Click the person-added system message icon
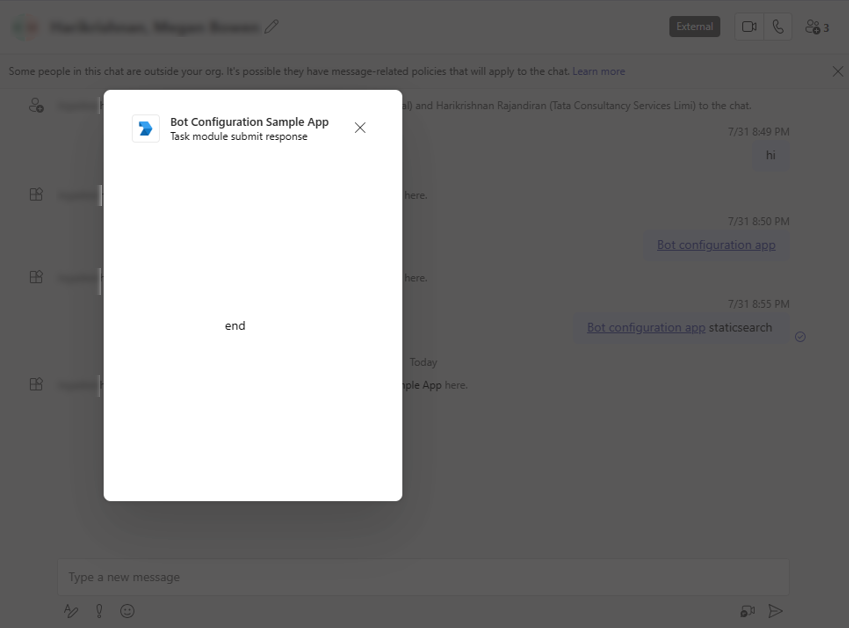The height and width of the screenshot is (628, 849). (x=36, y=105)
